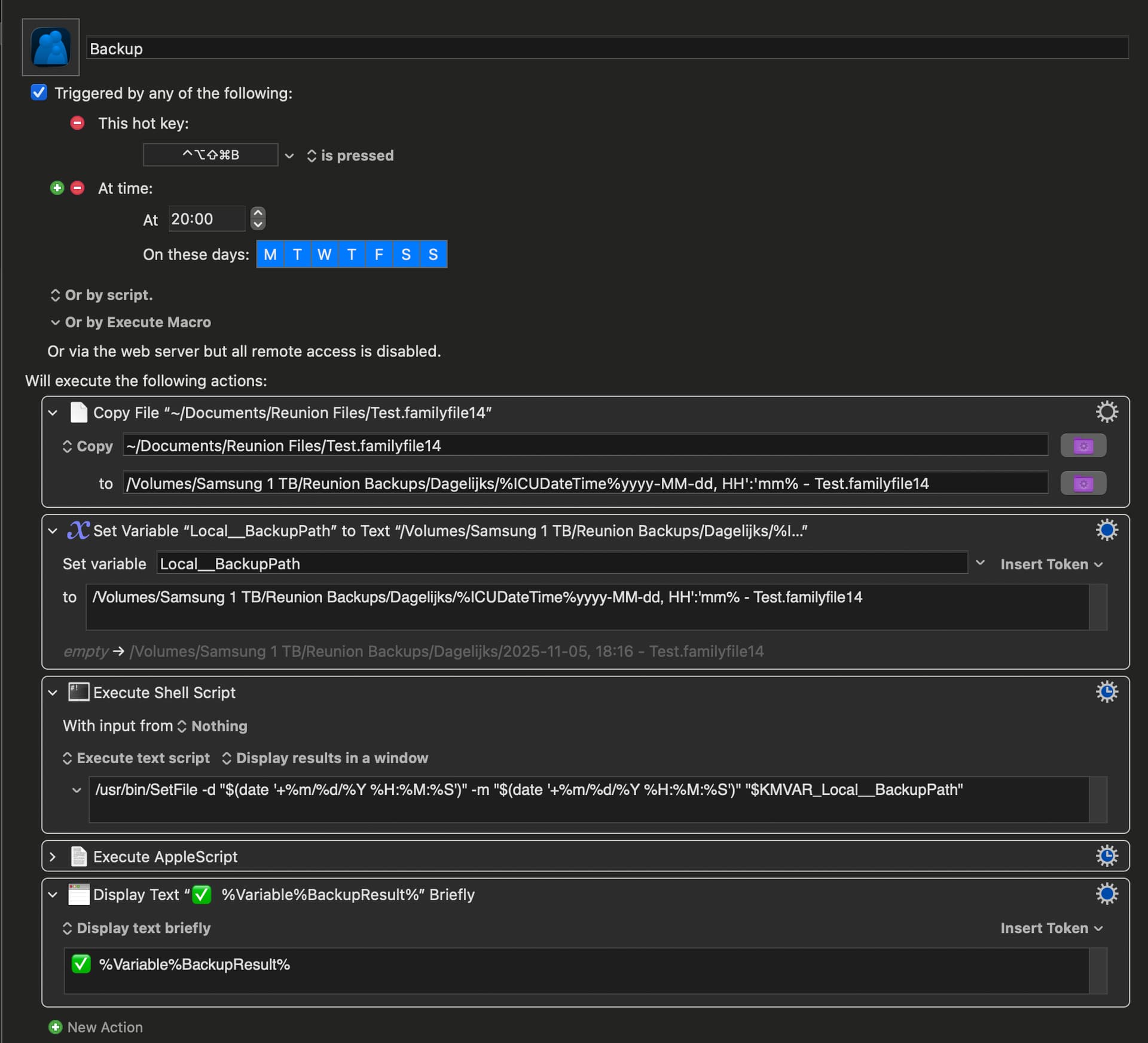Viewport: 1148px width, 1043px height.
Task: Open gear menu for Set Variable action
Action: coord(1106,530)
